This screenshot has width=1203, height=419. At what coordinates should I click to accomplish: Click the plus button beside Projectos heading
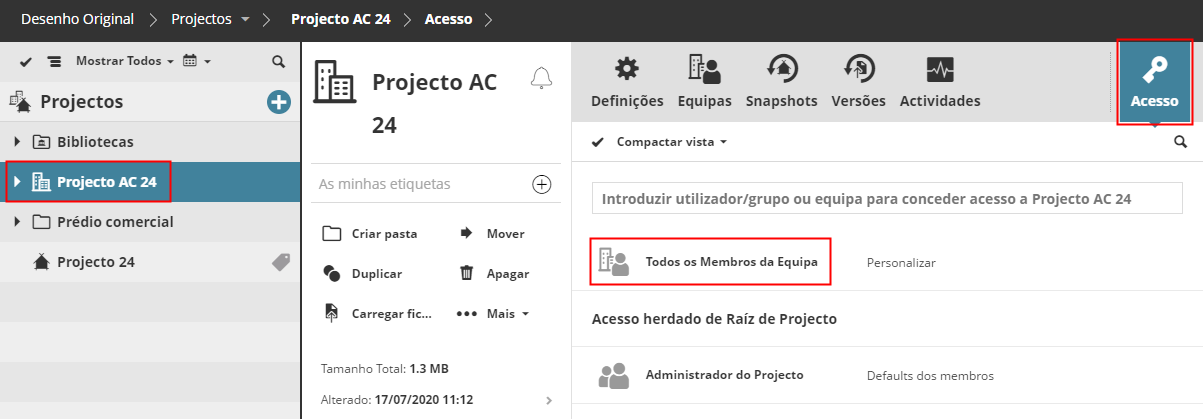278,101
